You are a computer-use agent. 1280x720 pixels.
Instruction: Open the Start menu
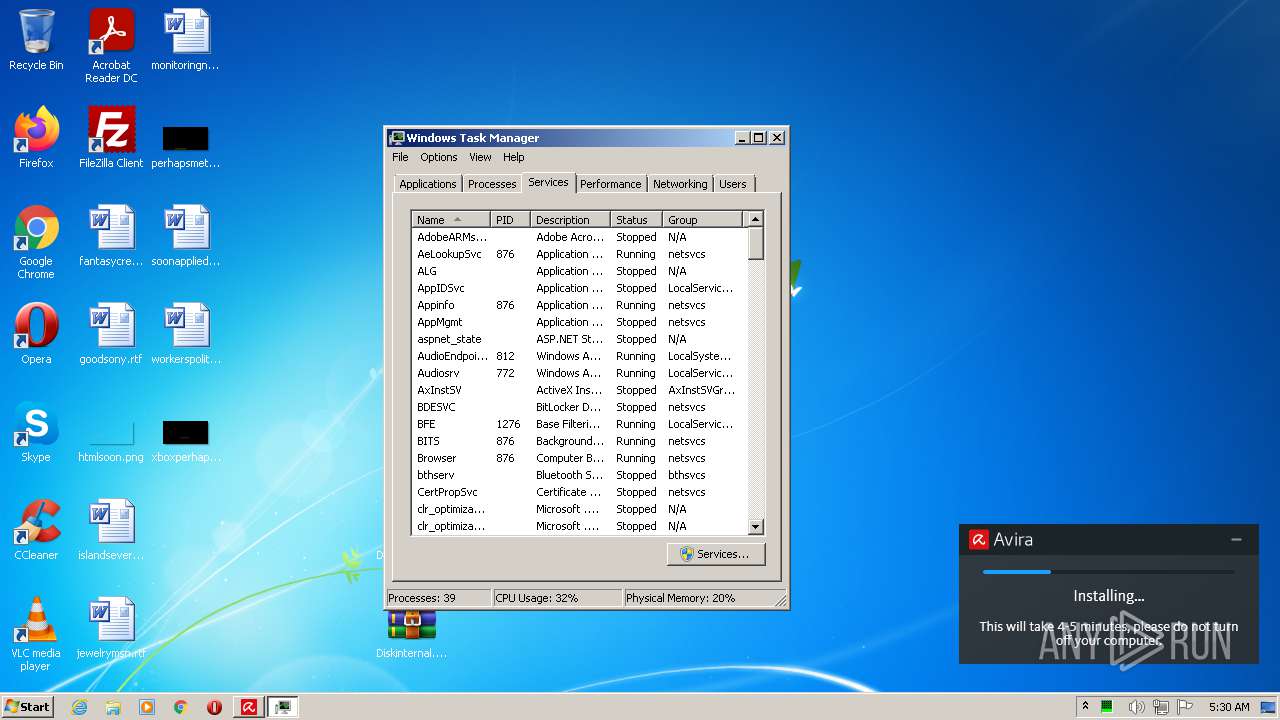28,707
